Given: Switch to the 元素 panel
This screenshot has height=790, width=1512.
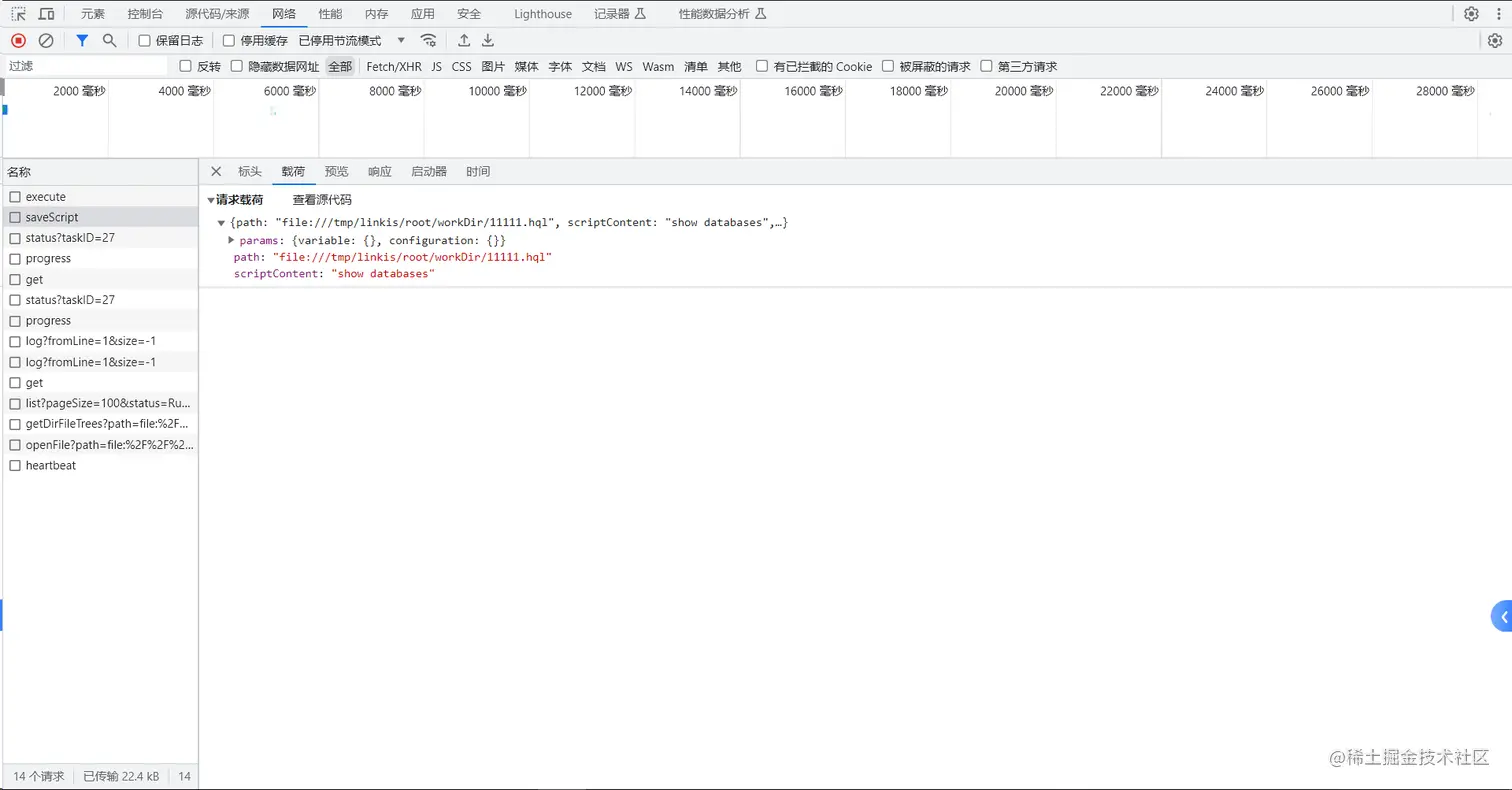Looking at the screenshot, I should coord(92,14).
